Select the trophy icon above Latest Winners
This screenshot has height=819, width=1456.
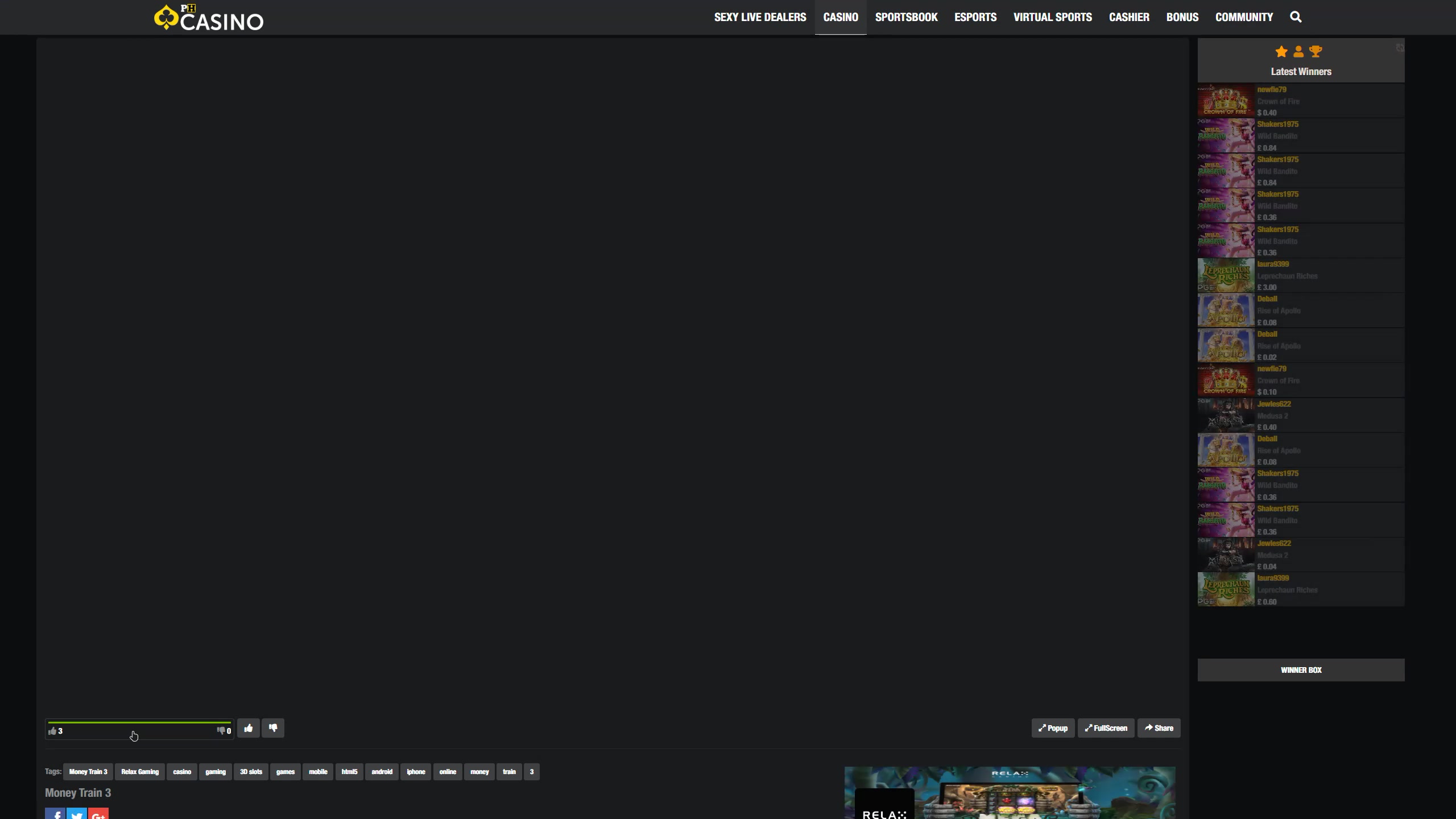[x=1316, y=52]
